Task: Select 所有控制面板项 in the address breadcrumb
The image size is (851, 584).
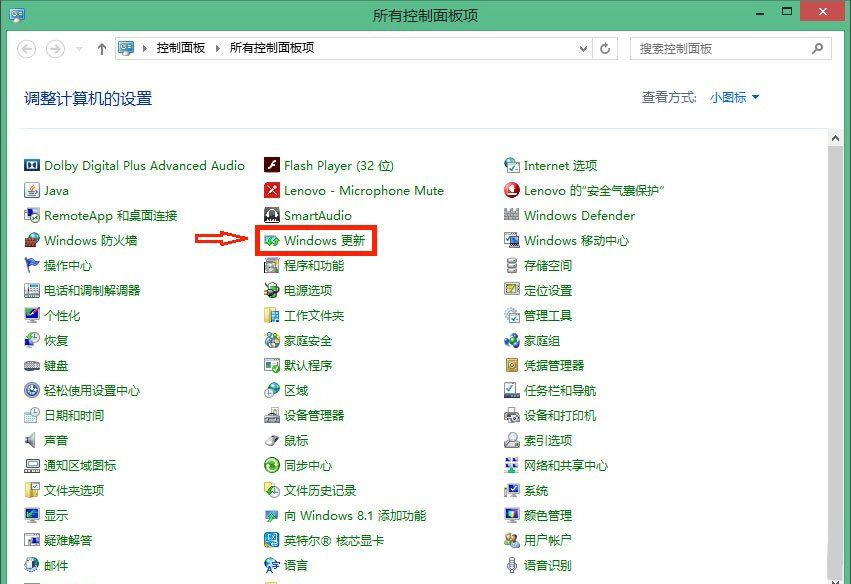Action: [272, 48]
